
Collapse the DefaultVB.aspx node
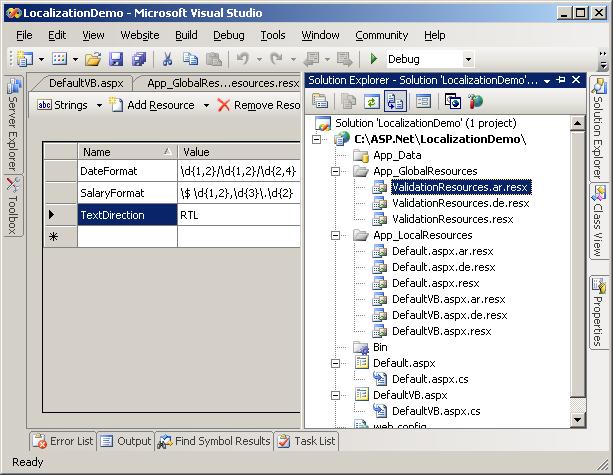pos(335,395)
